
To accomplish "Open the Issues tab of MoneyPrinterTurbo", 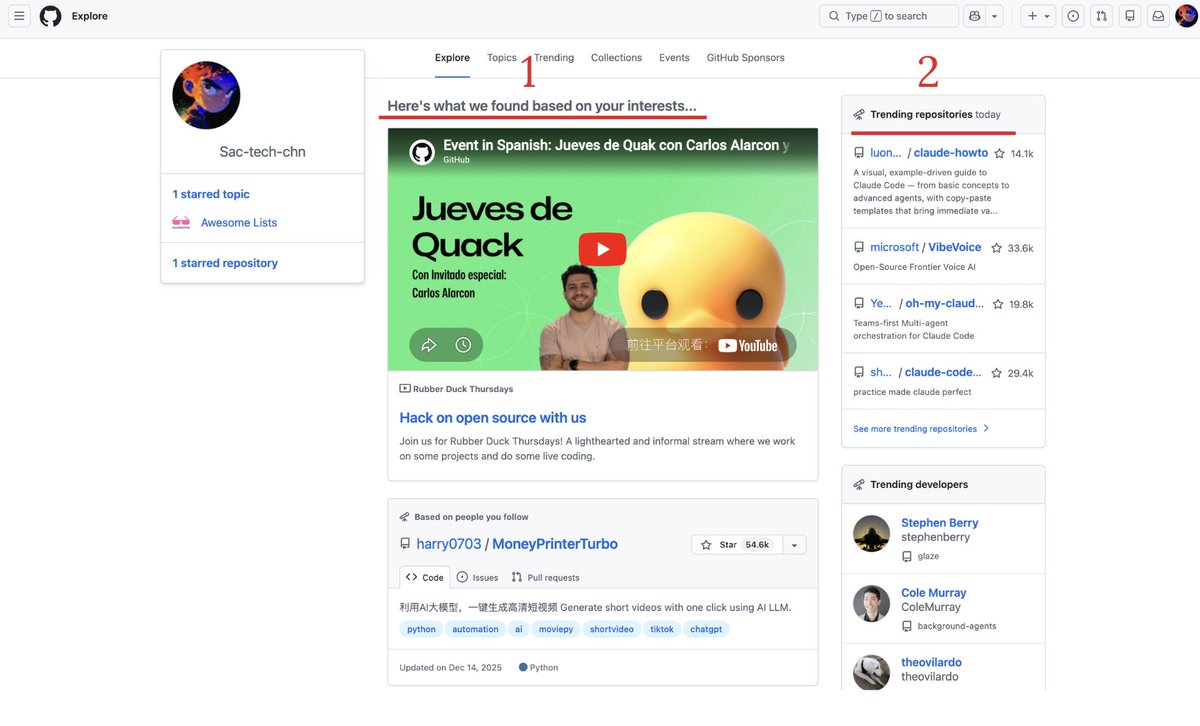I will 477,577.
